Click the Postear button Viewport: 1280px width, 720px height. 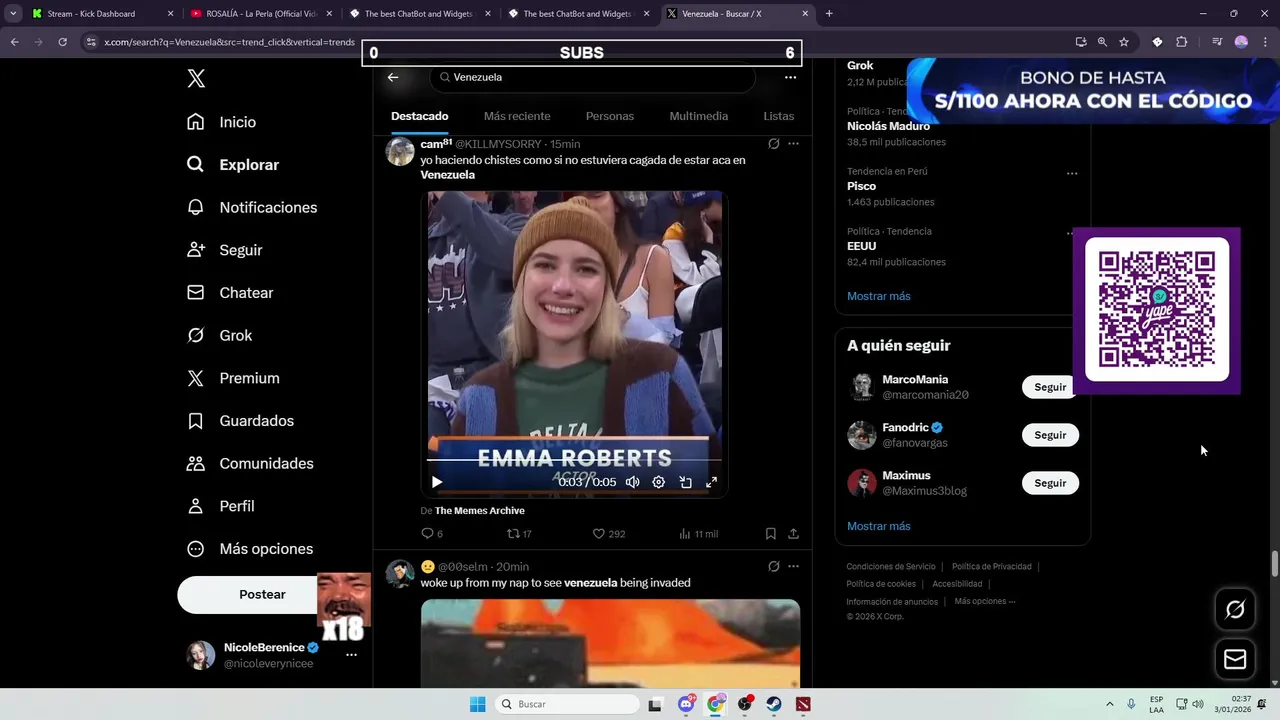click(x=262, y=594)
